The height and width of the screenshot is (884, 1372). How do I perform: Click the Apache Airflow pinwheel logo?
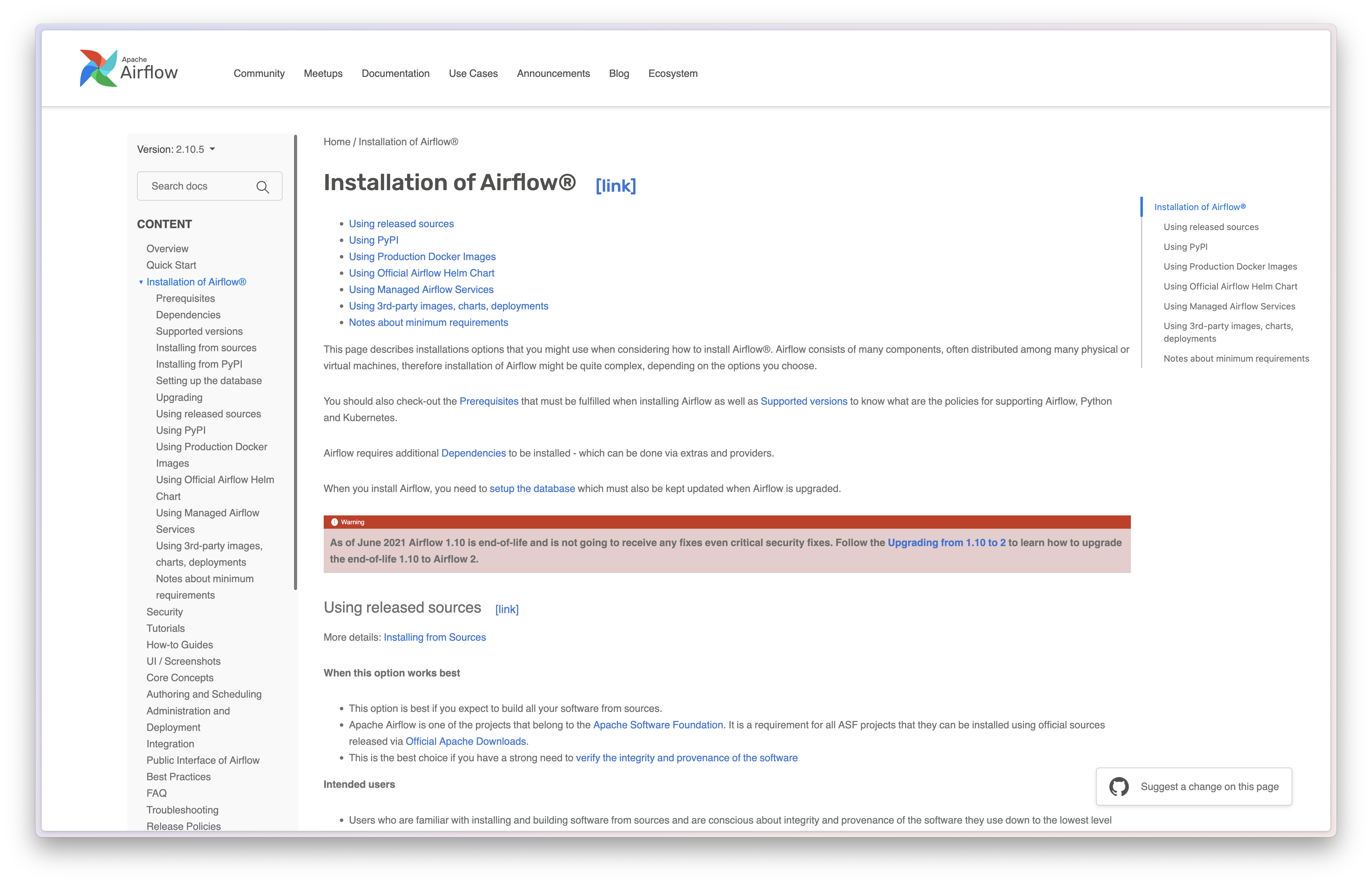coord(98,68)
